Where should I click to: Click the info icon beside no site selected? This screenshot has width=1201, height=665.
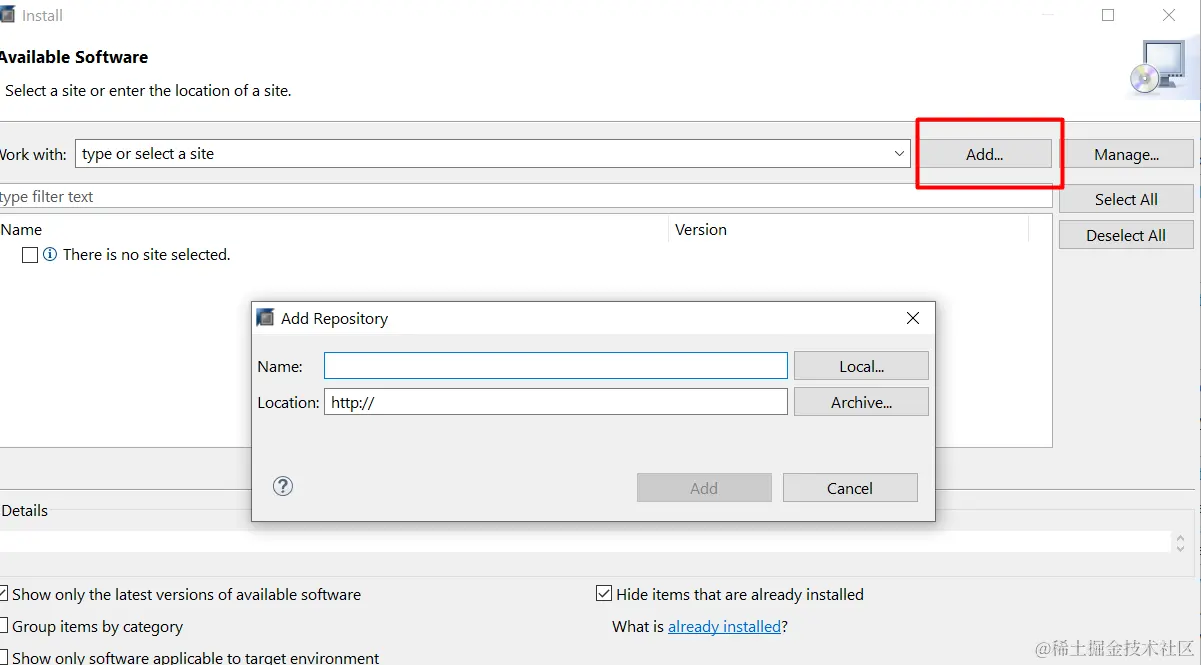pos(50,255)
